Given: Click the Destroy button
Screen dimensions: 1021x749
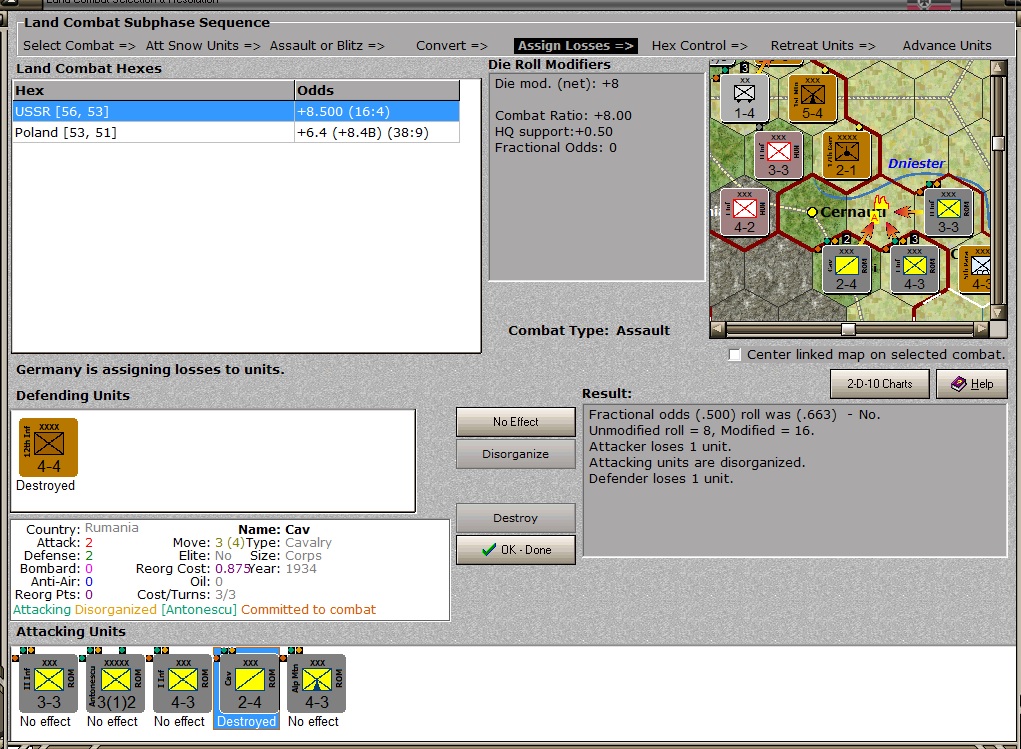Looking at the screenshot, I should [x=516, y=518].
